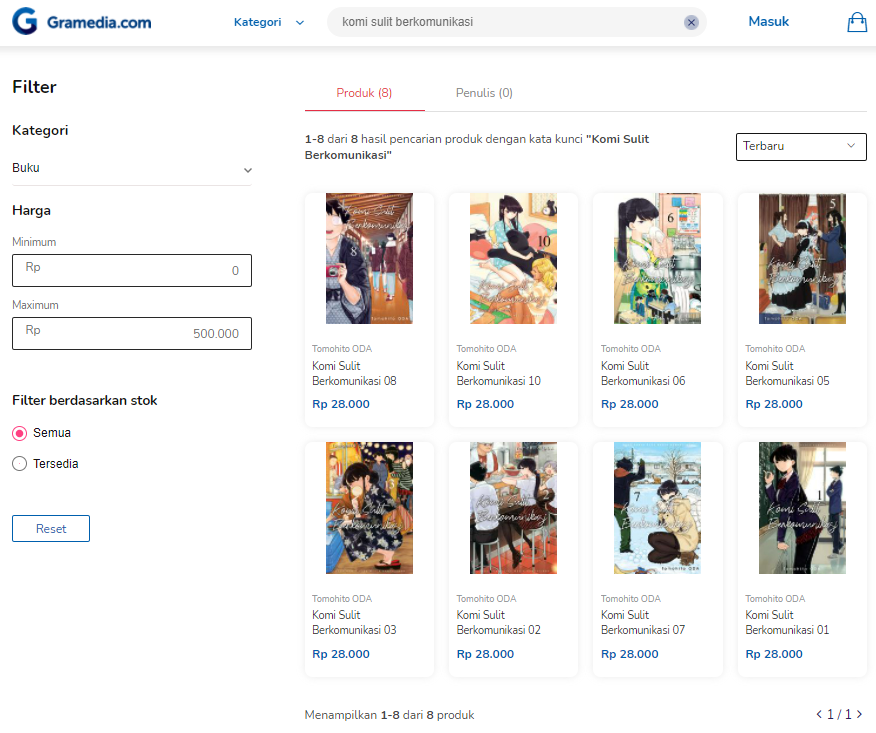
Task: Click the Maximum price input field
Action: pos(132,334)
